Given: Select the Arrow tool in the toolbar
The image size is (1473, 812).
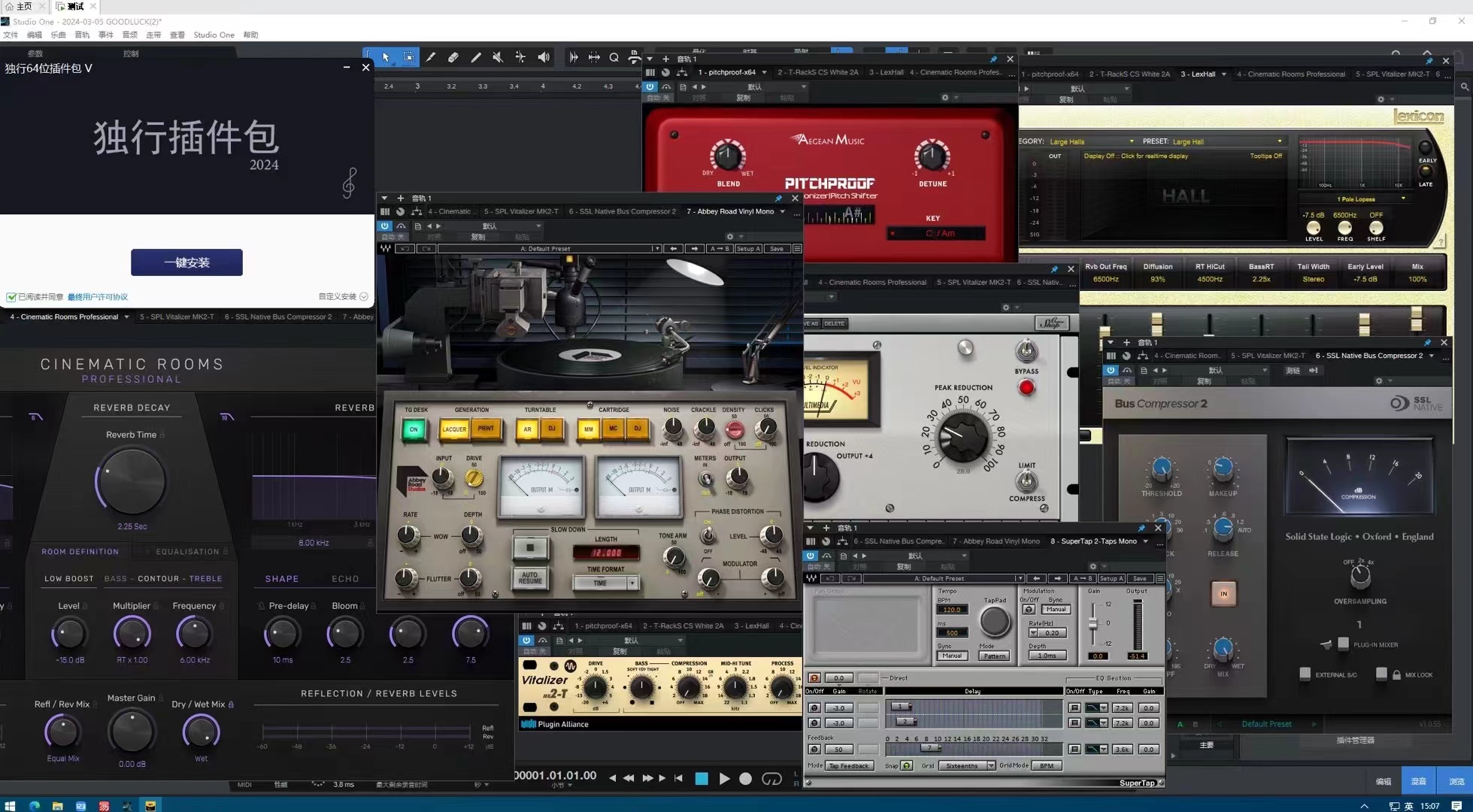Looking at the screenshot, I should point(385,57).
